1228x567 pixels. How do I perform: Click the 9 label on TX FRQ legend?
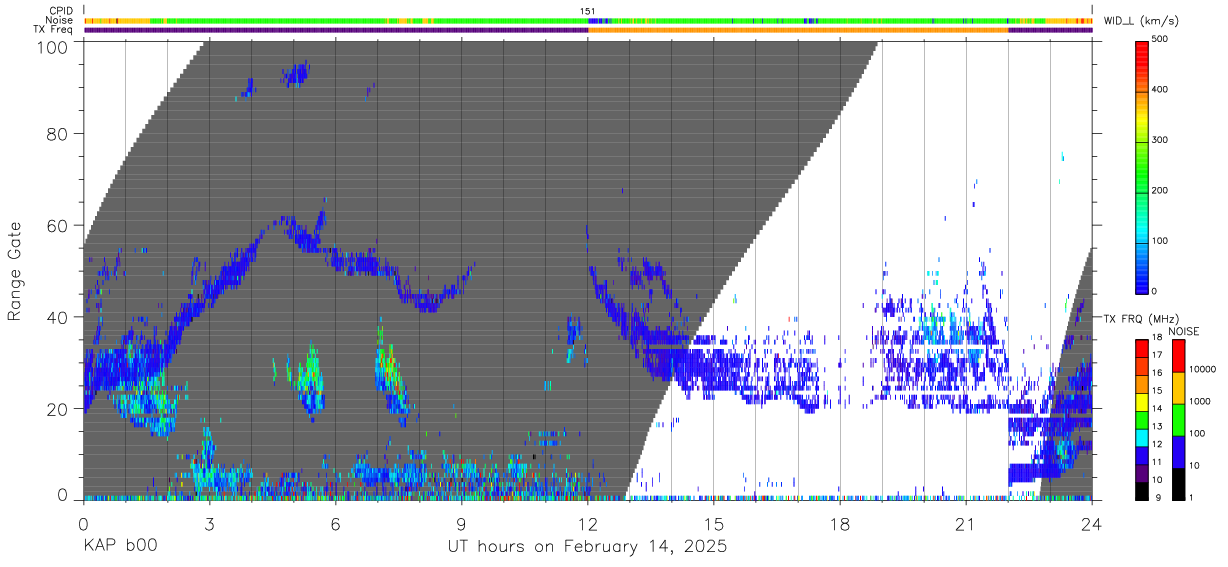[x=1159, y=498]
